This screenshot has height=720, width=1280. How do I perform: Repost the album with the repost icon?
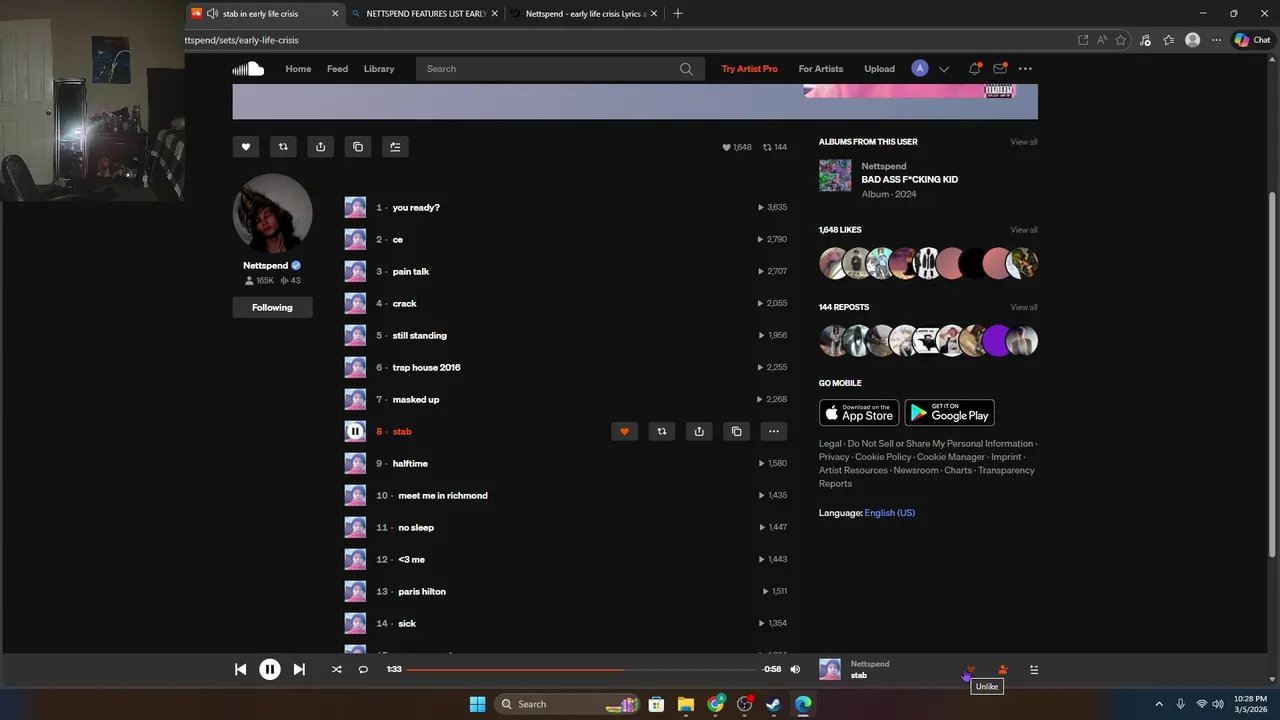pyautogui.click(x=283, y=147)
